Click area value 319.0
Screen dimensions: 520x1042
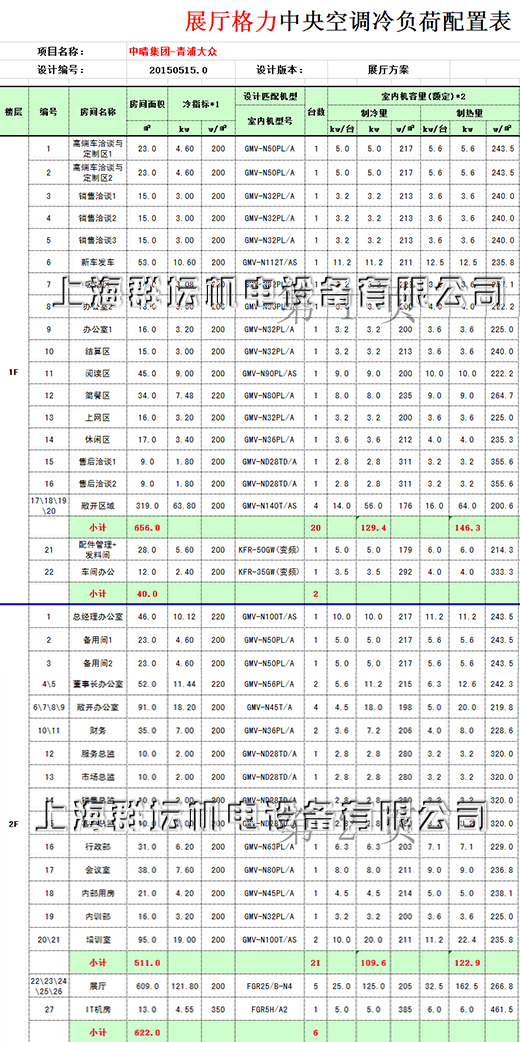[145, 505]
